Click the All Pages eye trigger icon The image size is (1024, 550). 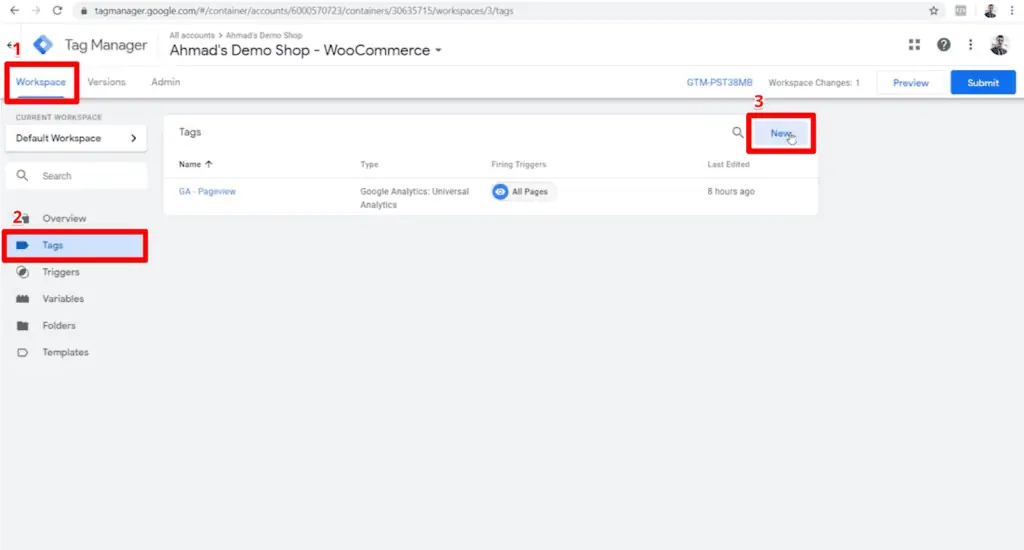pos(500,191)
